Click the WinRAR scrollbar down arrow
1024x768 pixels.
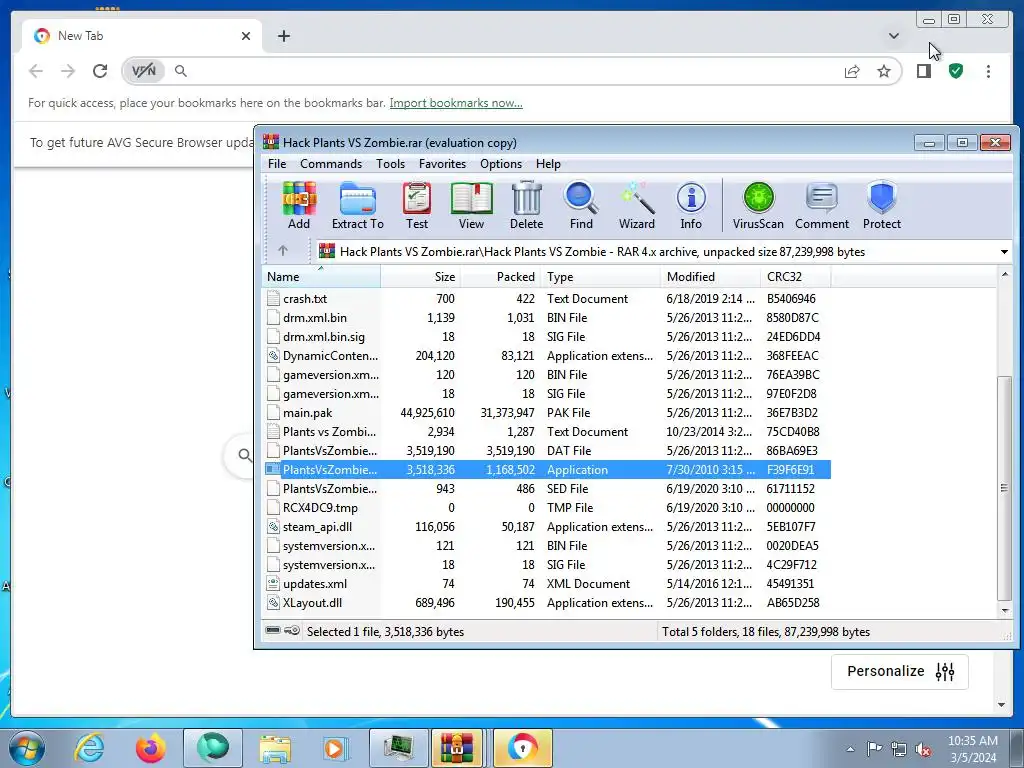click(x=1004, y=611)
